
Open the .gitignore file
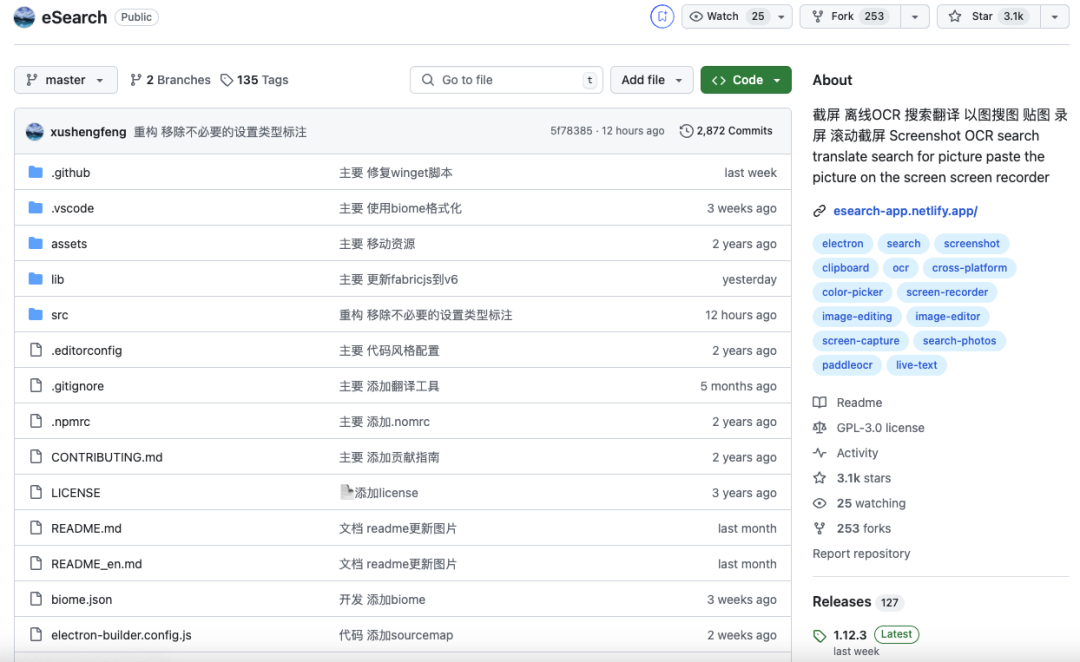77,386
